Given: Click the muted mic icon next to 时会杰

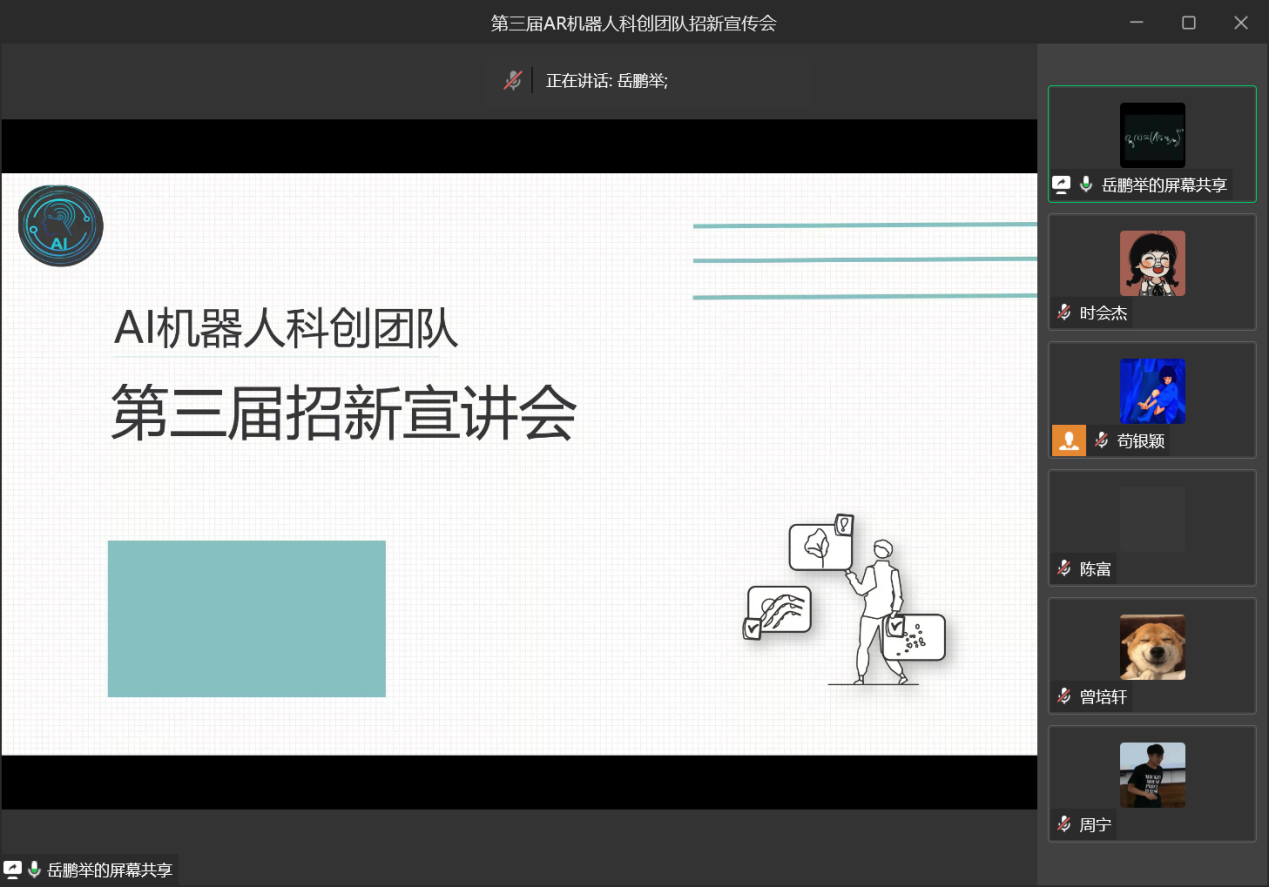Looking at the screenshot, I should coord(1064,313).
